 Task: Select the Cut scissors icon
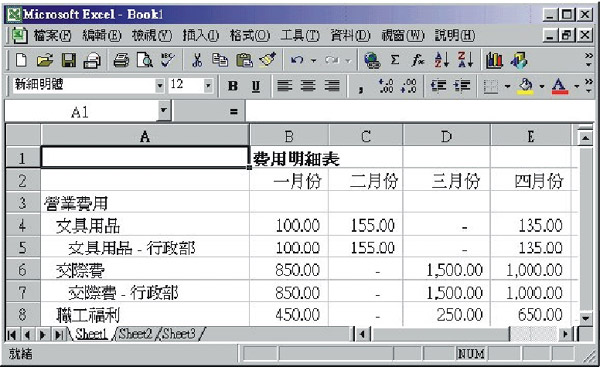click(197, 60)
